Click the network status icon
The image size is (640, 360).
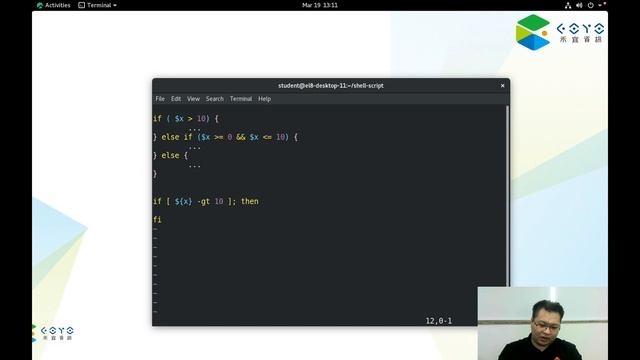(x=568, y=5)
